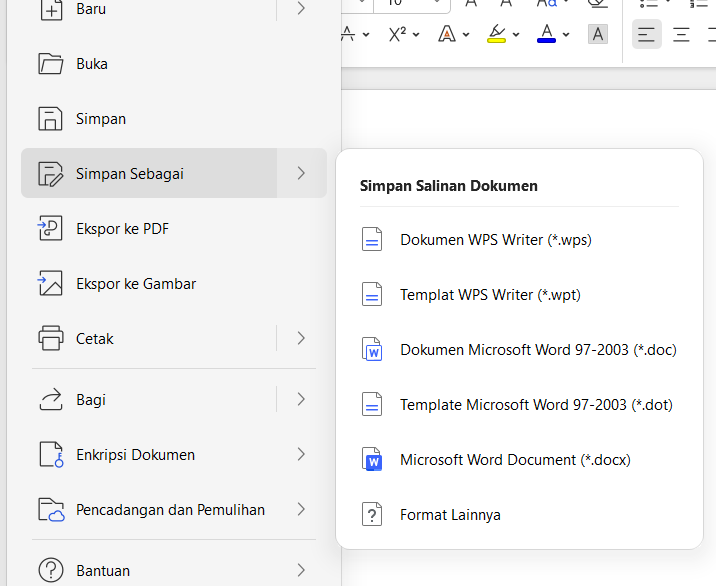Image resolution: width=716 pixels, height=586 pixels.
Task: Toggle align left paragraph button
Action: click(x=647, y=34)
